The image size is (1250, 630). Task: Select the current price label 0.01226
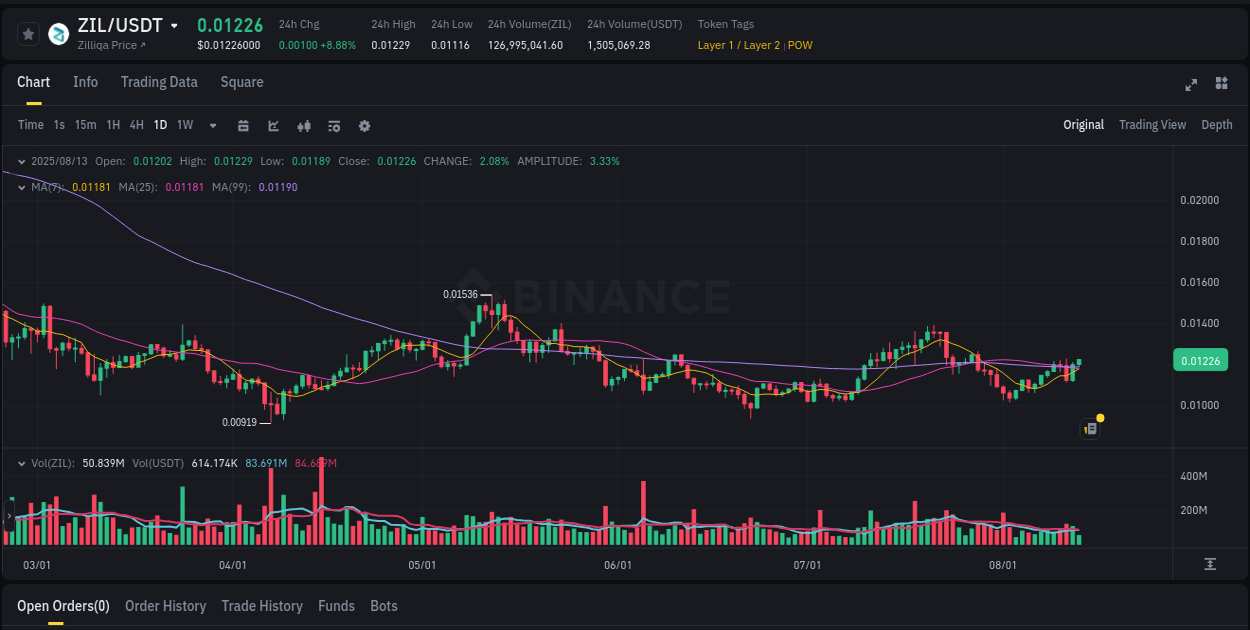click(1200, 360)
